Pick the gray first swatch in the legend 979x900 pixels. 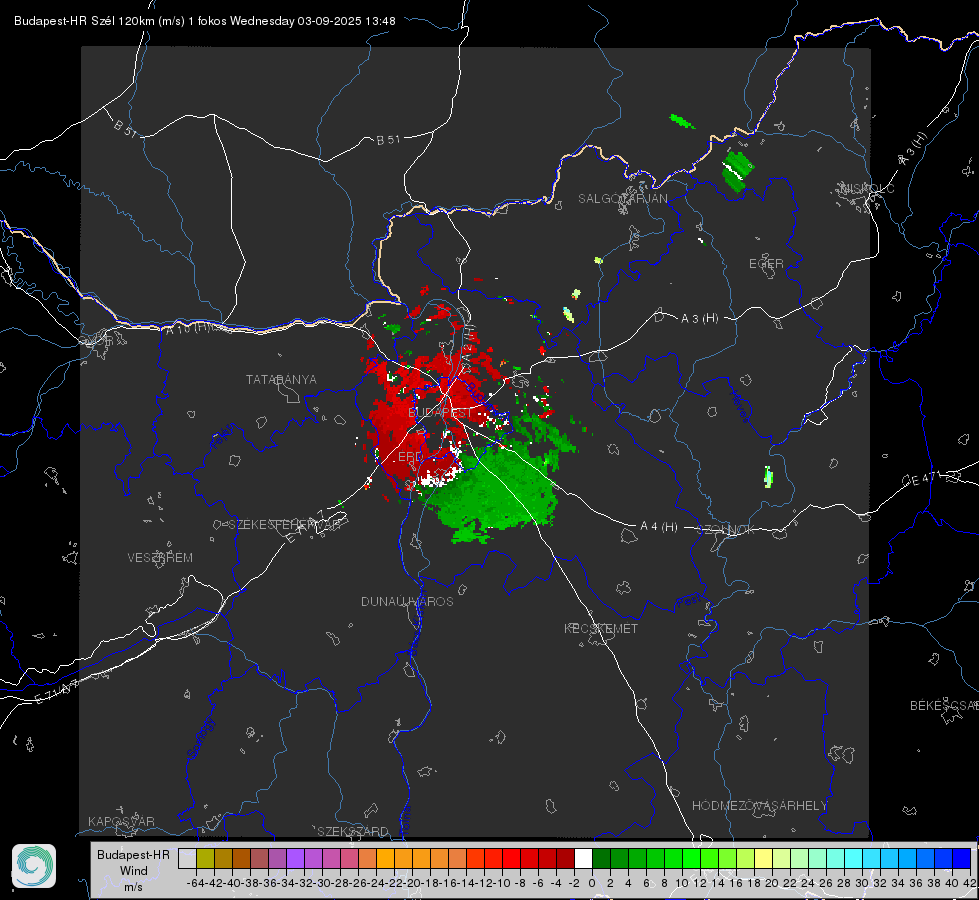coord(187,858)
